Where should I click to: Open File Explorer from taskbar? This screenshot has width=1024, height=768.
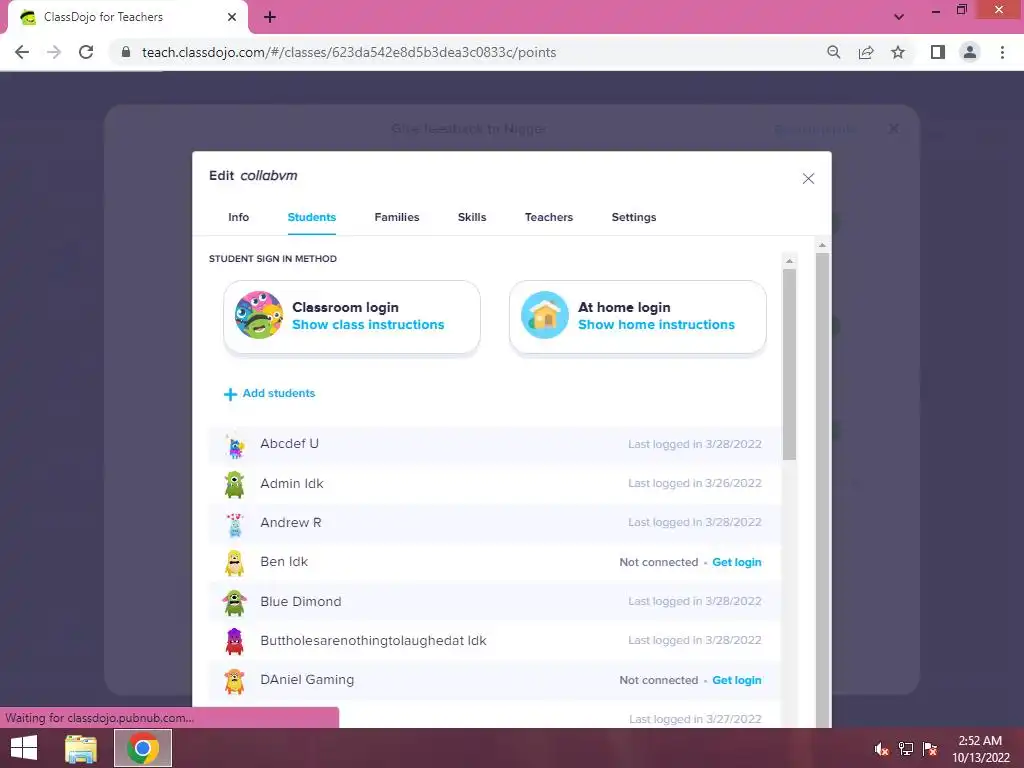click(81, 748)
